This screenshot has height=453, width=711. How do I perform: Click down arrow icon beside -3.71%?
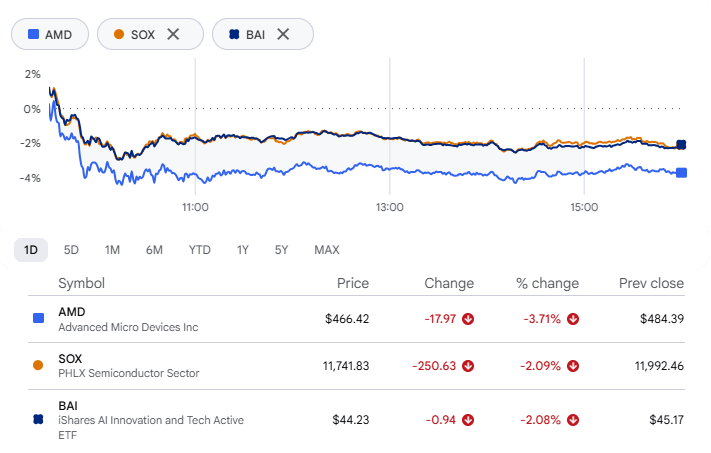click(573, 319)
